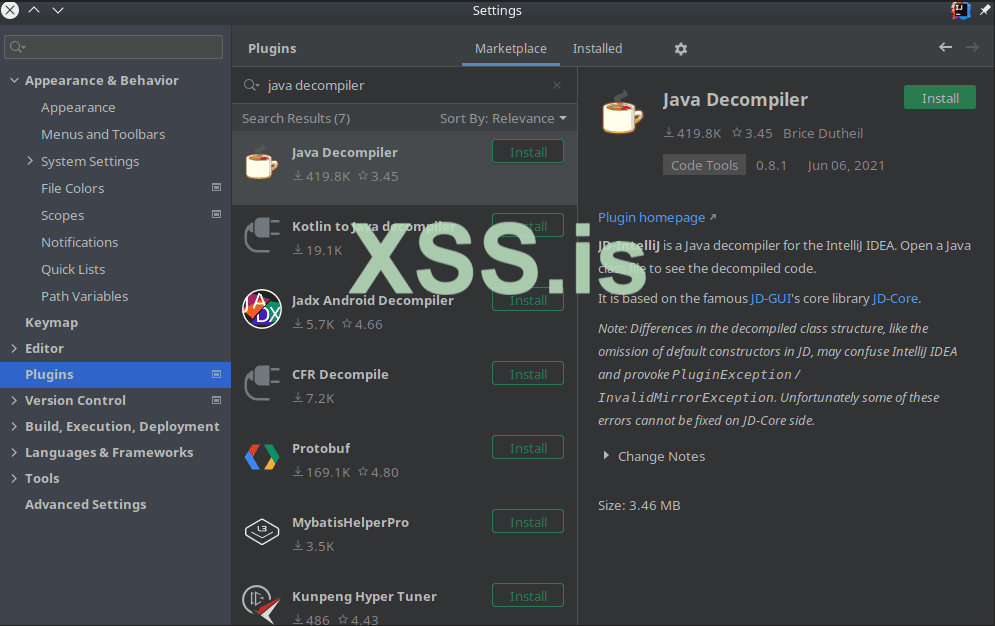
Task: Focus the settings search field
Action: click(114, 47)
